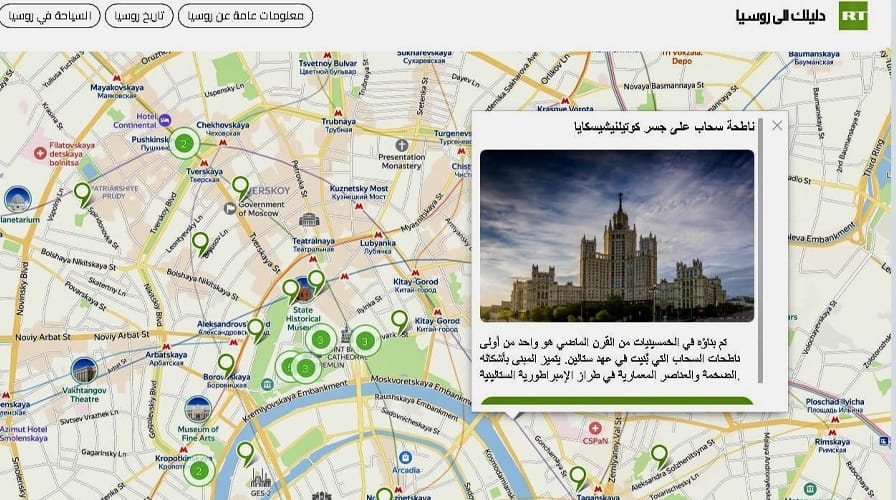Click cluster marker 3 nearest Varvarka
The image size is (896, 500).
365,341
